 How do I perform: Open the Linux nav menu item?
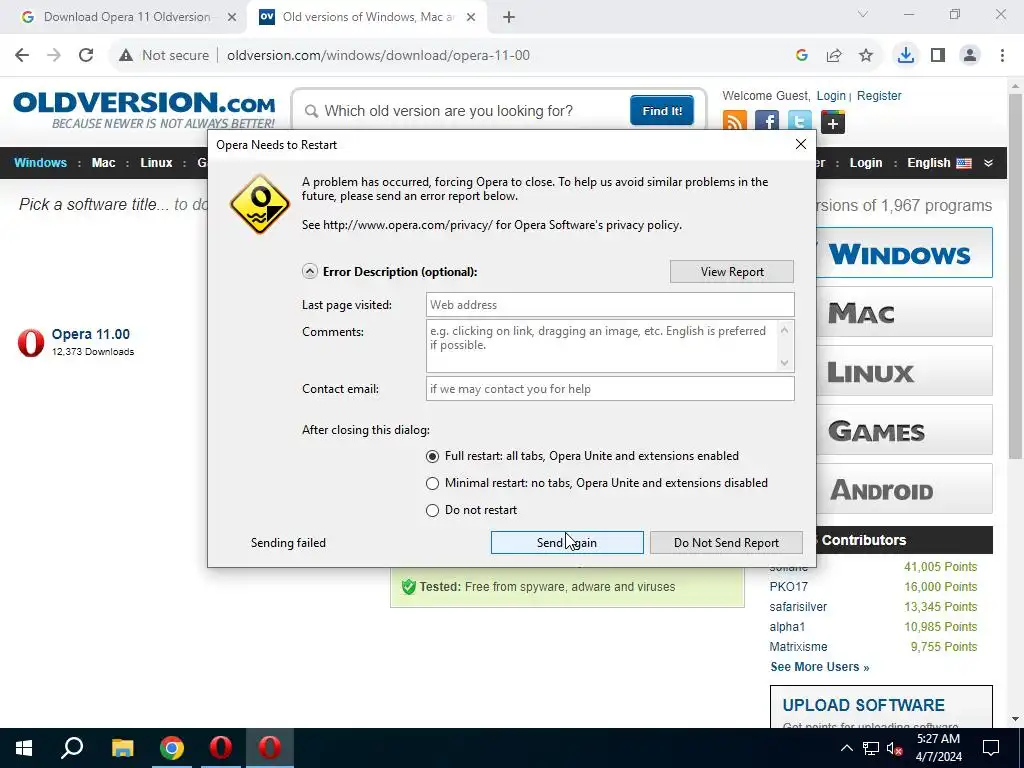pos(156,163)
